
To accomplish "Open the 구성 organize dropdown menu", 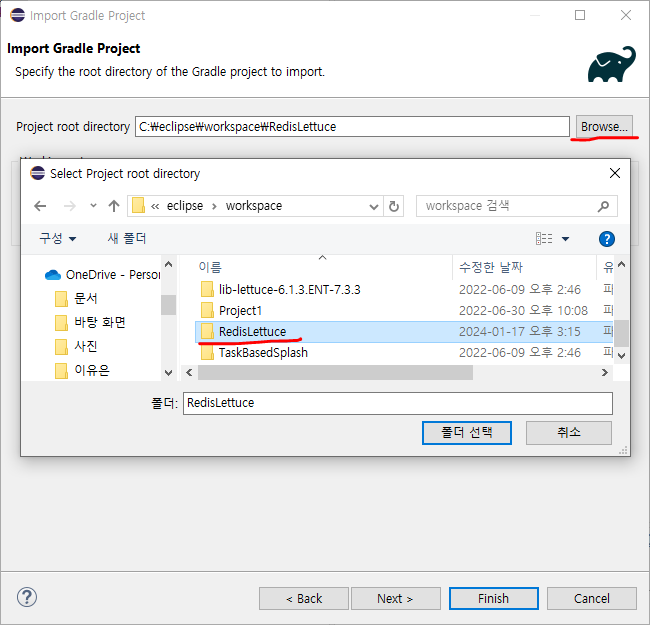I will coord(57,239).
